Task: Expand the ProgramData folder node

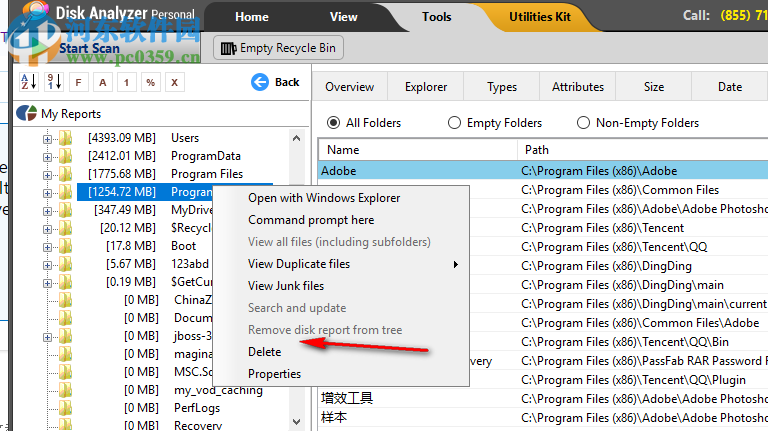Action: click(x=48, y=157)
